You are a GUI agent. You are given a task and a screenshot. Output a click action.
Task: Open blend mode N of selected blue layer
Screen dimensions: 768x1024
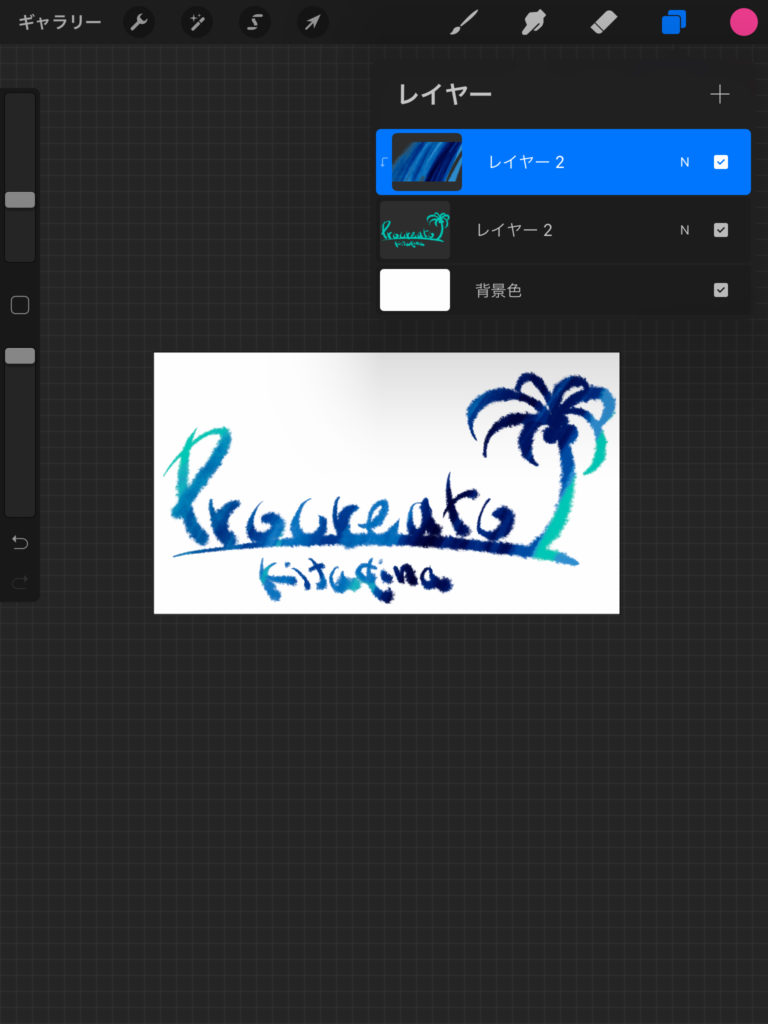684,162
